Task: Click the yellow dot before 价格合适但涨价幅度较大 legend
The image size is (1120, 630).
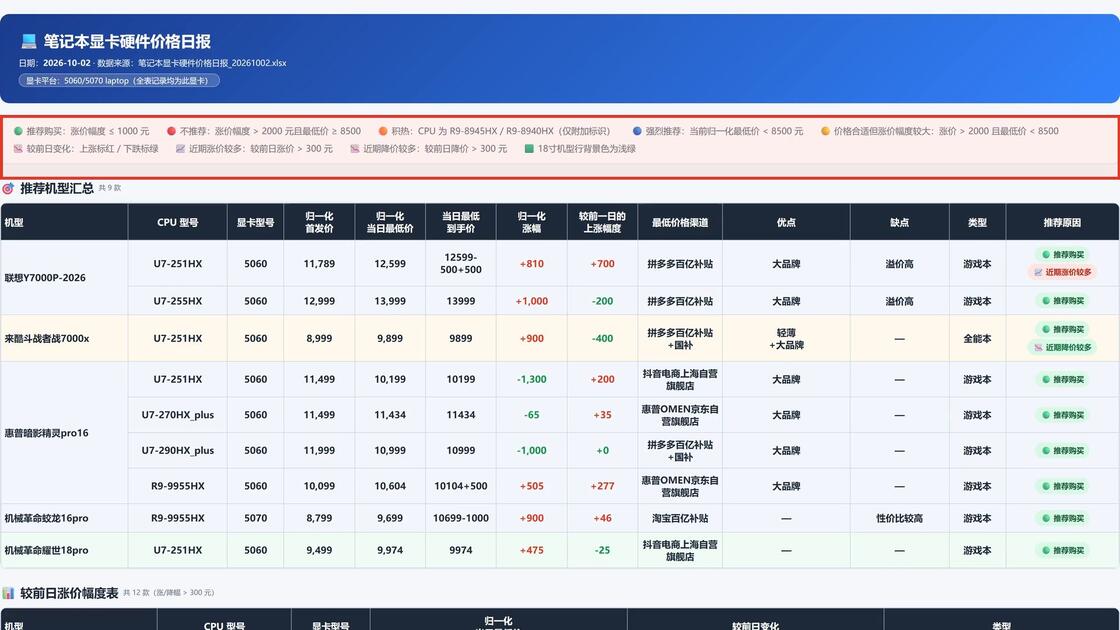Action: click(x=825, y=131)
